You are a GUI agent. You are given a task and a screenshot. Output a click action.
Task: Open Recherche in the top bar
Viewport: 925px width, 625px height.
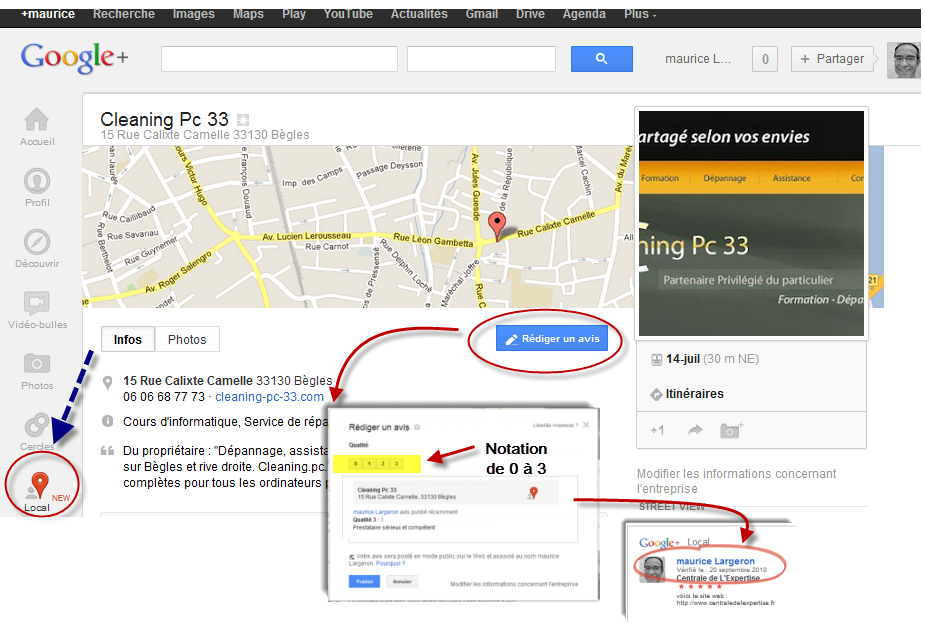coord(124,14)
